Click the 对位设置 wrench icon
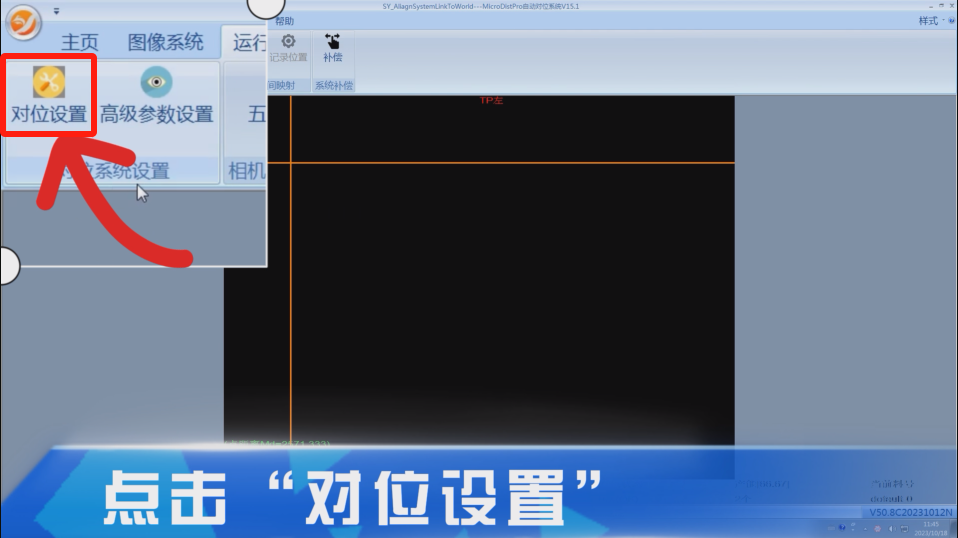 (x=48, y=82)
